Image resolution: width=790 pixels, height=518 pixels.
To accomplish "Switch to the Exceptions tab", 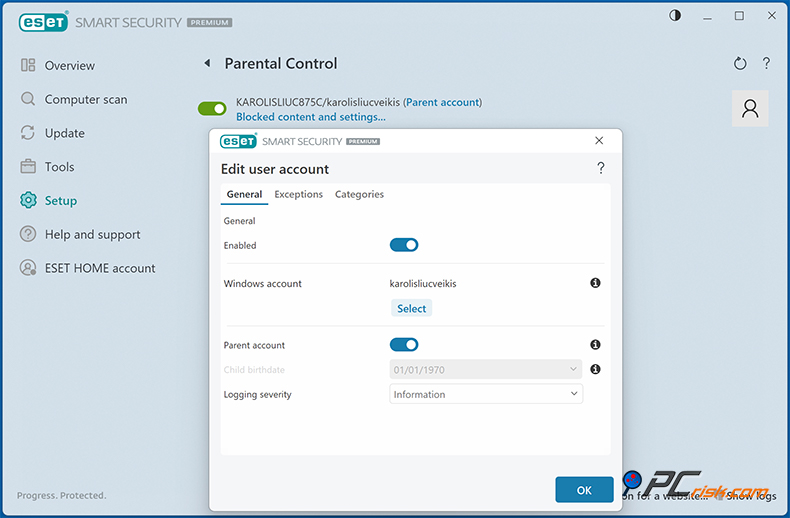I will pyautogui.click(x=298, y=195).
